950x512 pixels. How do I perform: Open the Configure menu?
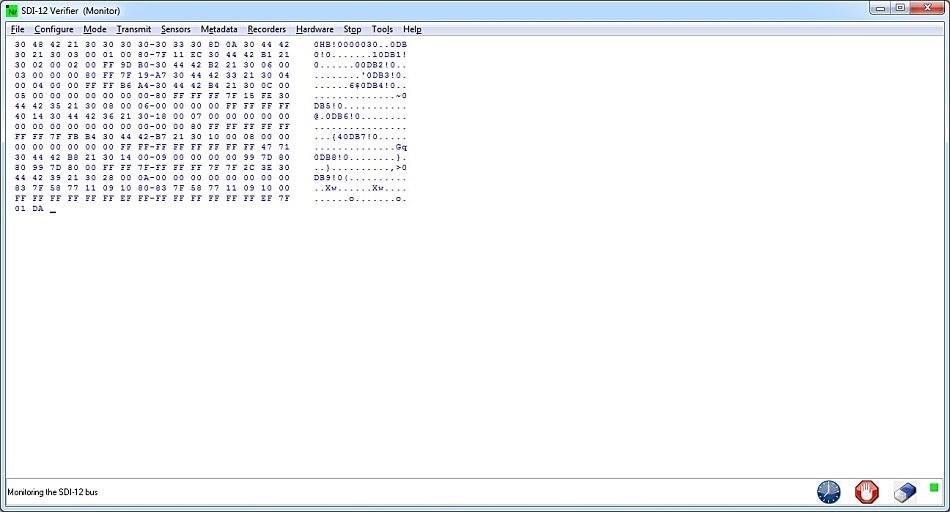54,29
